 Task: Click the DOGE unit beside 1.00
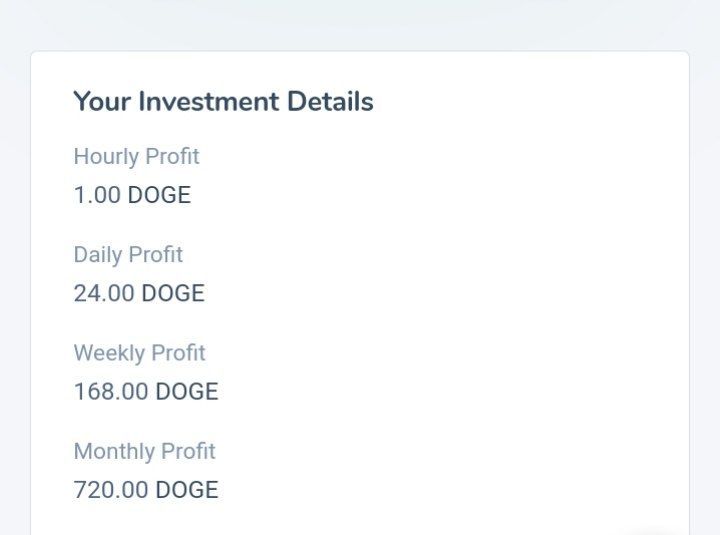[x=159, y=195]
